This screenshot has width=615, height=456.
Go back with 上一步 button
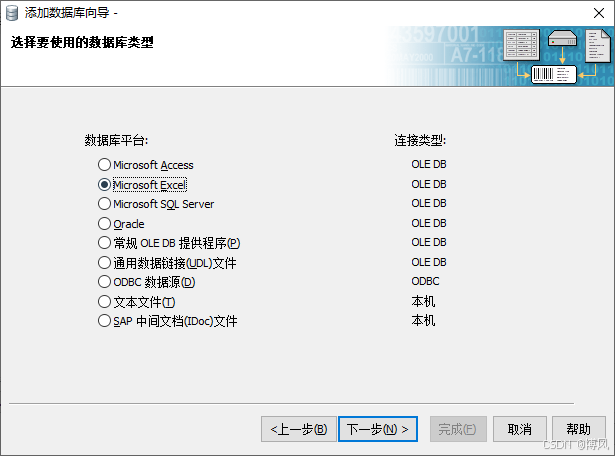tap(298, 429)
